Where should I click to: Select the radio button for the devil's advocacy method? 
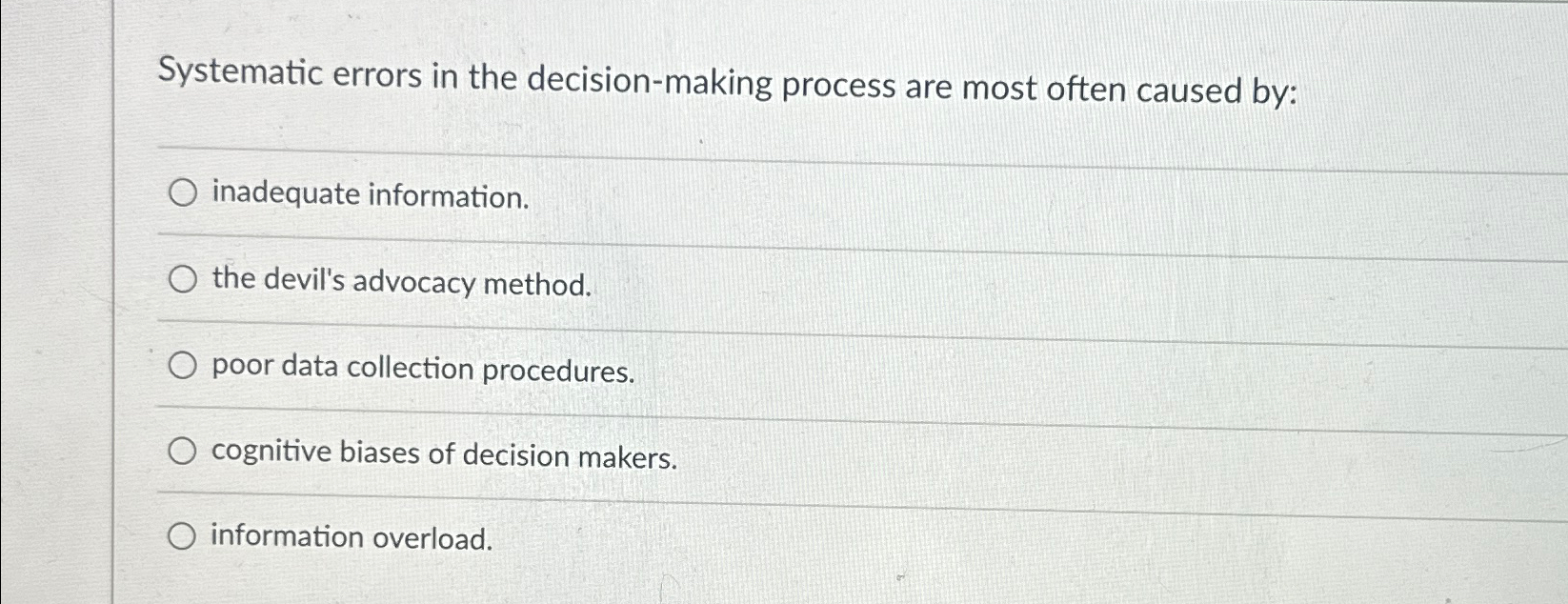coord(183,278)
